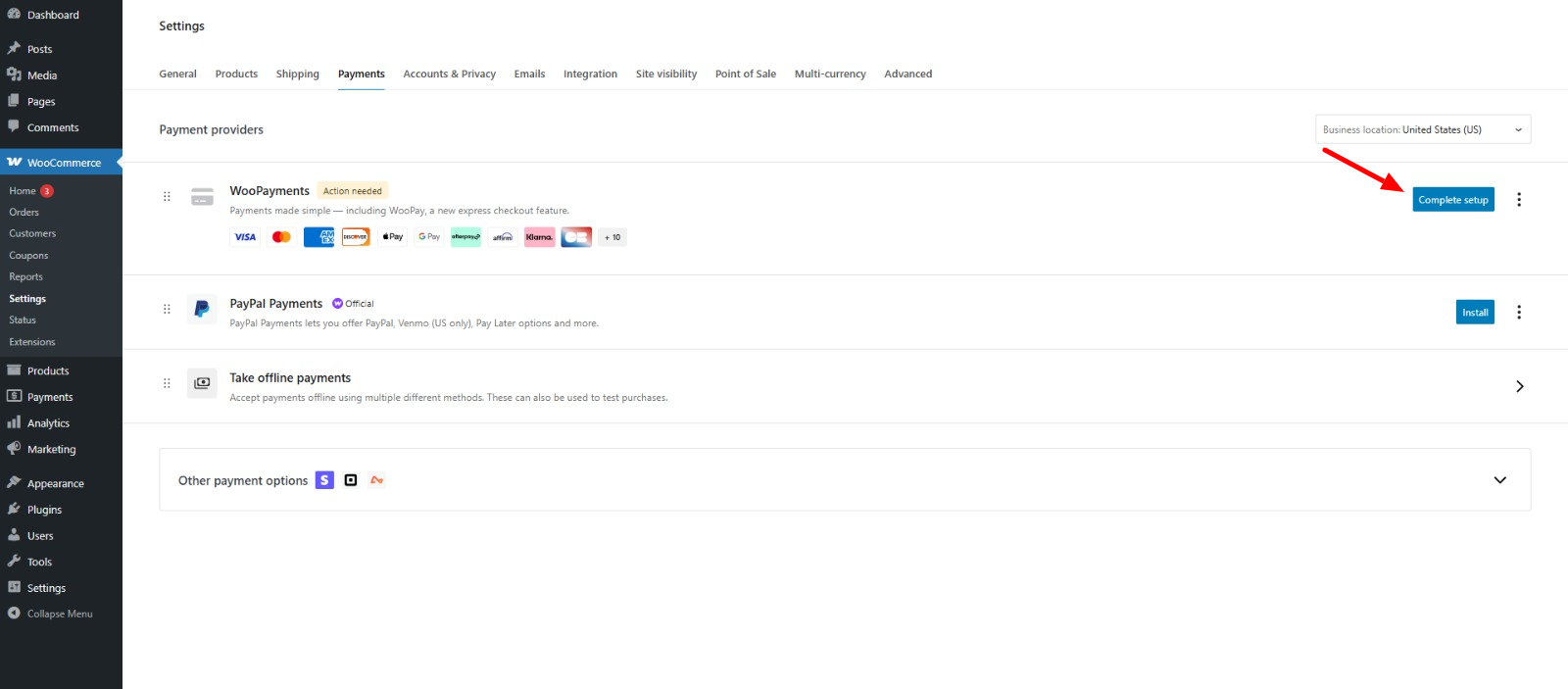
Task: Click the Plugins plug icon
Action: (14, 509)
